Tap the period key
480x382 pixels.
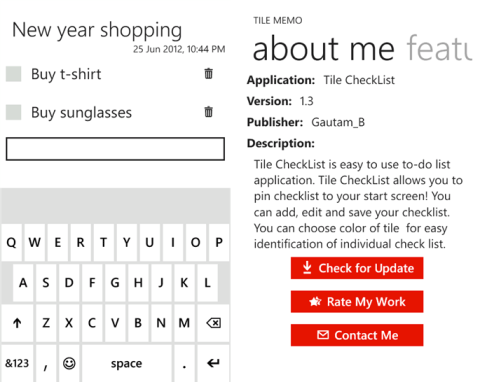(x=184, y=363)
